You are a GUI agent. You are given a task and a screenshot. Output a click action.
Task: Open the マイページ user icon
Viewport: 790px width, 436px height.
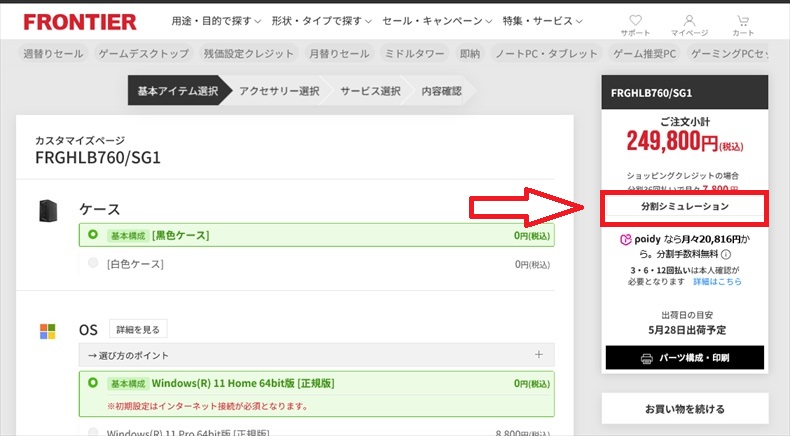[689, 20]
